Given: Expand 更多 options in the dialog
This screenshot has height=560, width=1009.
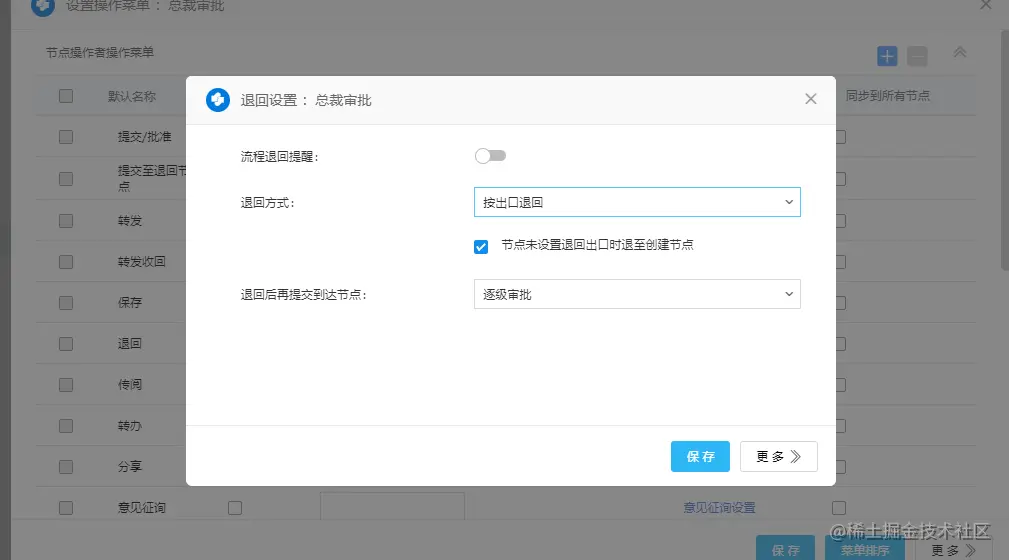Looking at the screenshot, I should [x=779, y=456].
